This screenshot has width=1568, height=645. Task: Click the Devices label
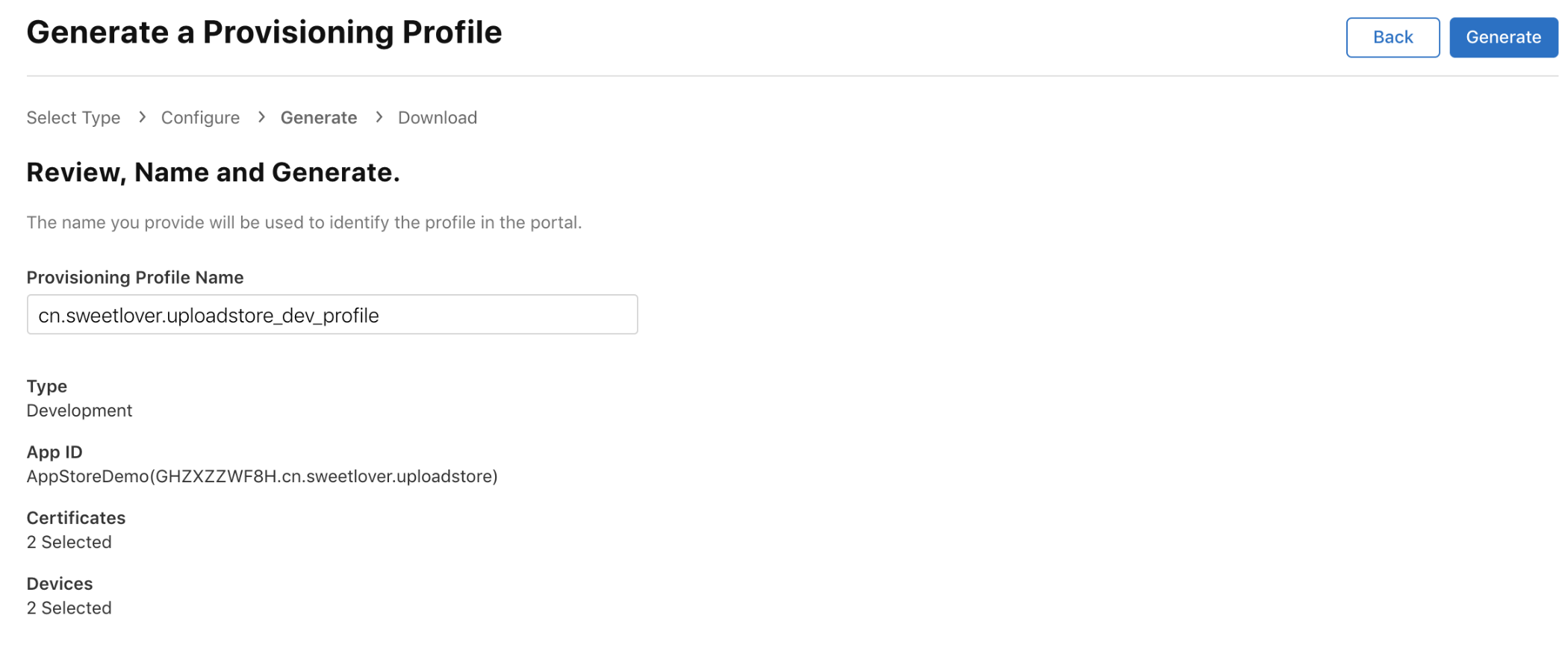(60, 584)
